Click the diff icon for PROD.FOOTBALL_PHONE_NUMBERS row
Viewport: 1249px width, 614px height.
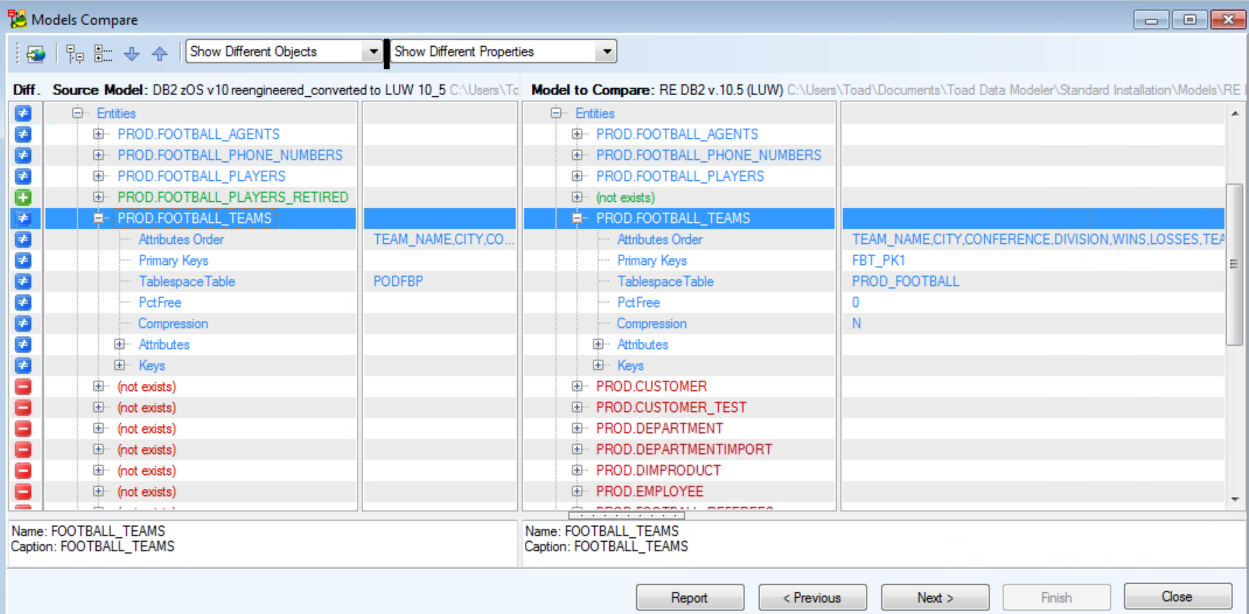pos(23,155)
